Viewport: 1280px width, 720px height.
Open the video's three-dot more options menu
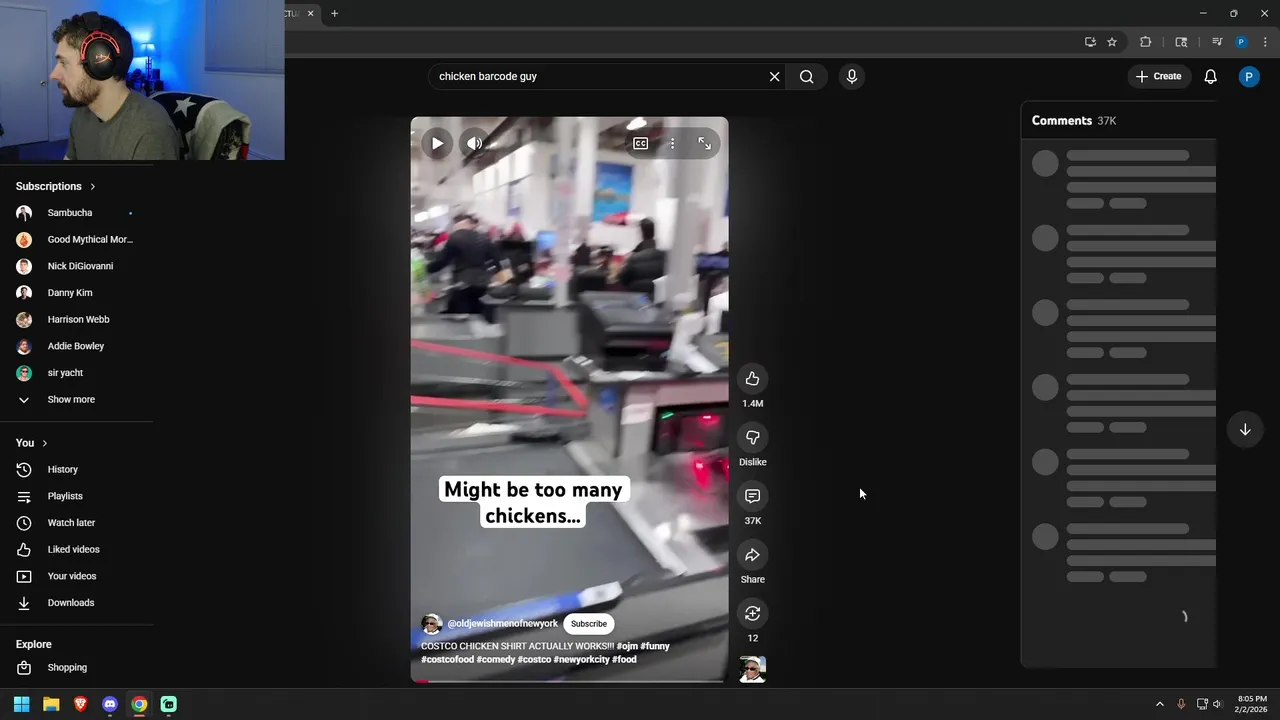[672, 144]
